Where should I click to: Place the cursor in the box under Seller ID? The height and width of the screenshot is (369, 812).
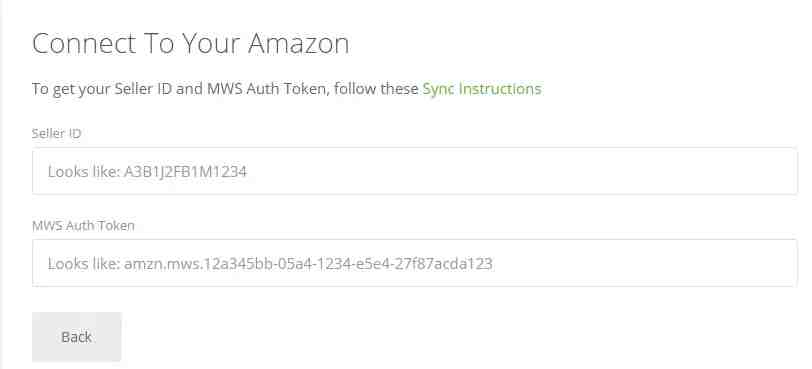click(414, 171)
